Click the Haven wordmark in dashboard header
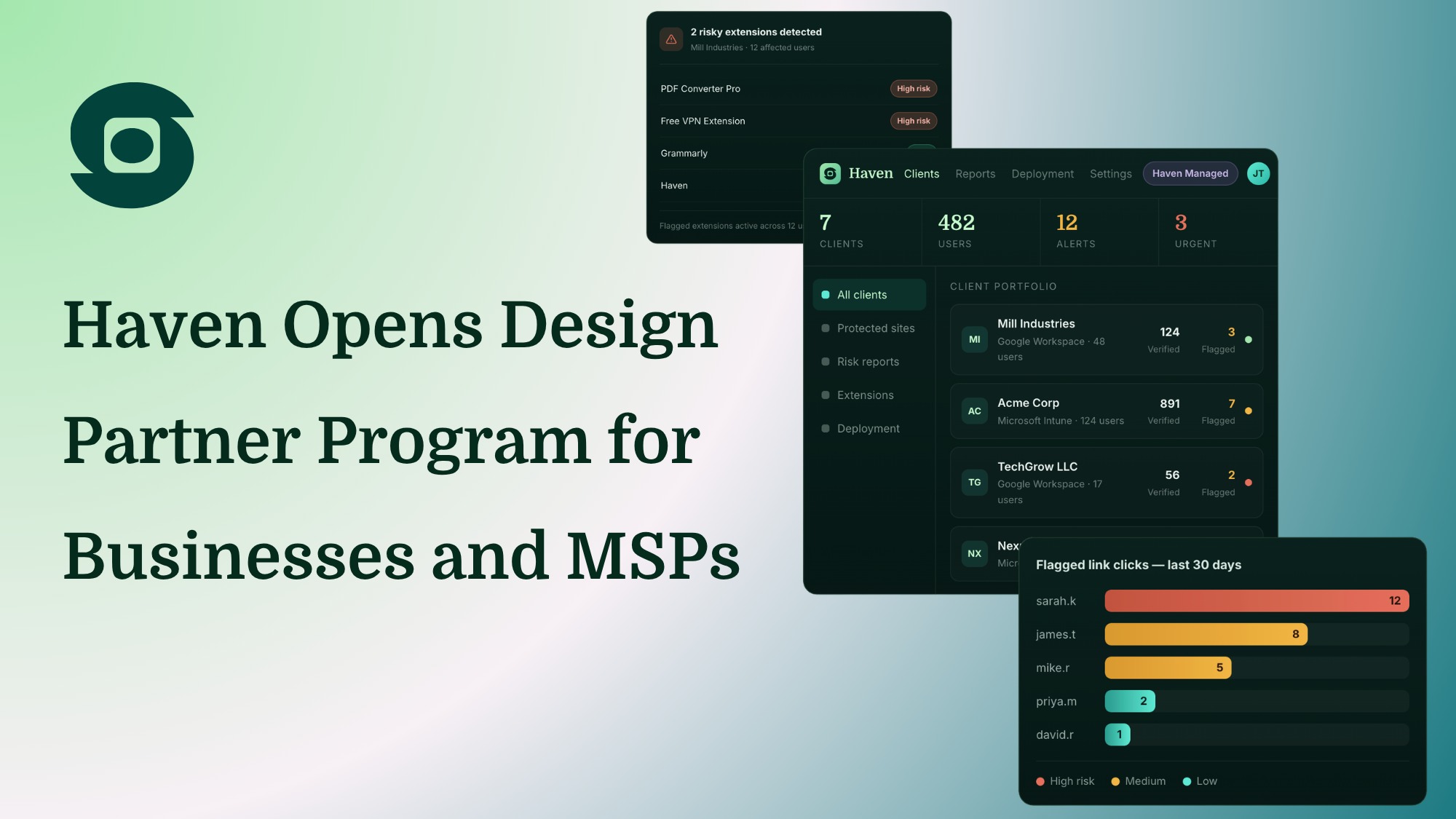 (x=871, y=173)
